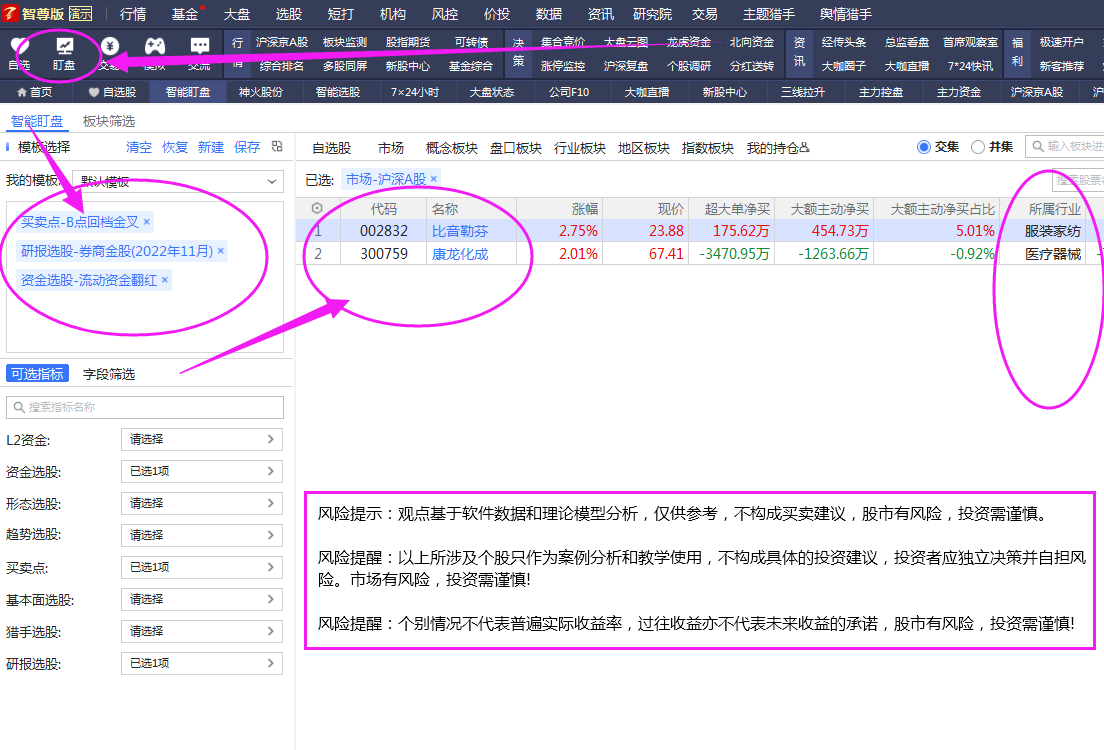Select the 并集 radio button
Image resolution: width=1104 pixels, height=750 pixels.
coord(977,147)
